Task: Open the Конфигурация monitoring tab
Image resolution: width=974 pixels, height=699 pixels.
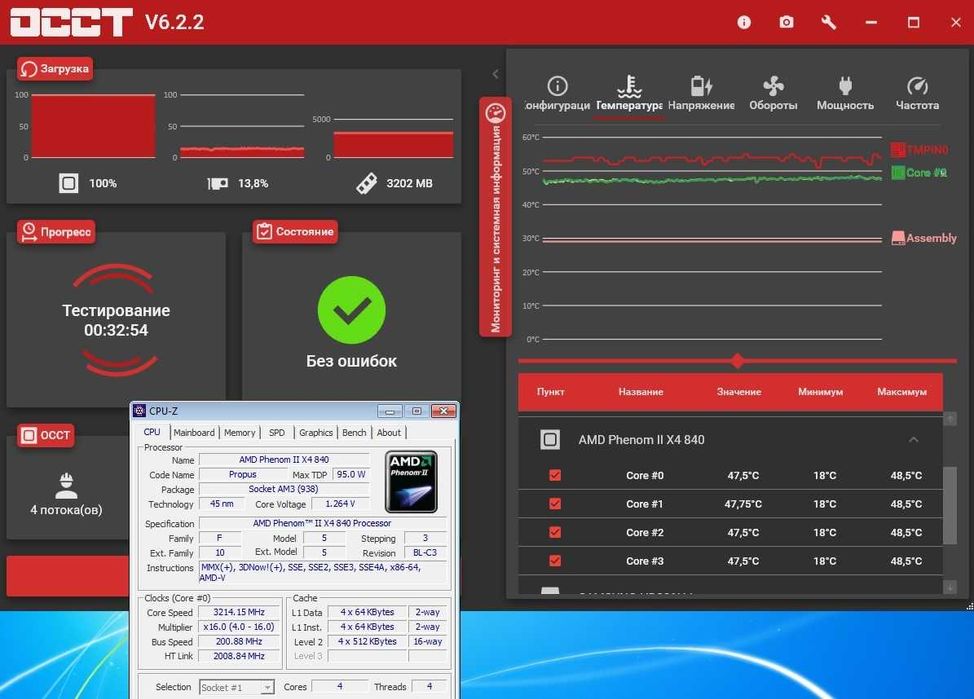Action: pos(557,94)
